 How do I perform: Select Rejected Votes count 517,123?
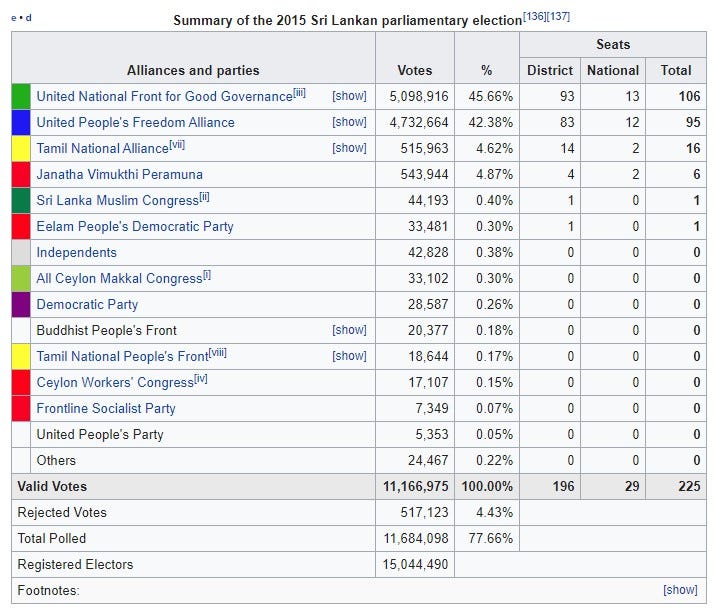pos(424,512)
